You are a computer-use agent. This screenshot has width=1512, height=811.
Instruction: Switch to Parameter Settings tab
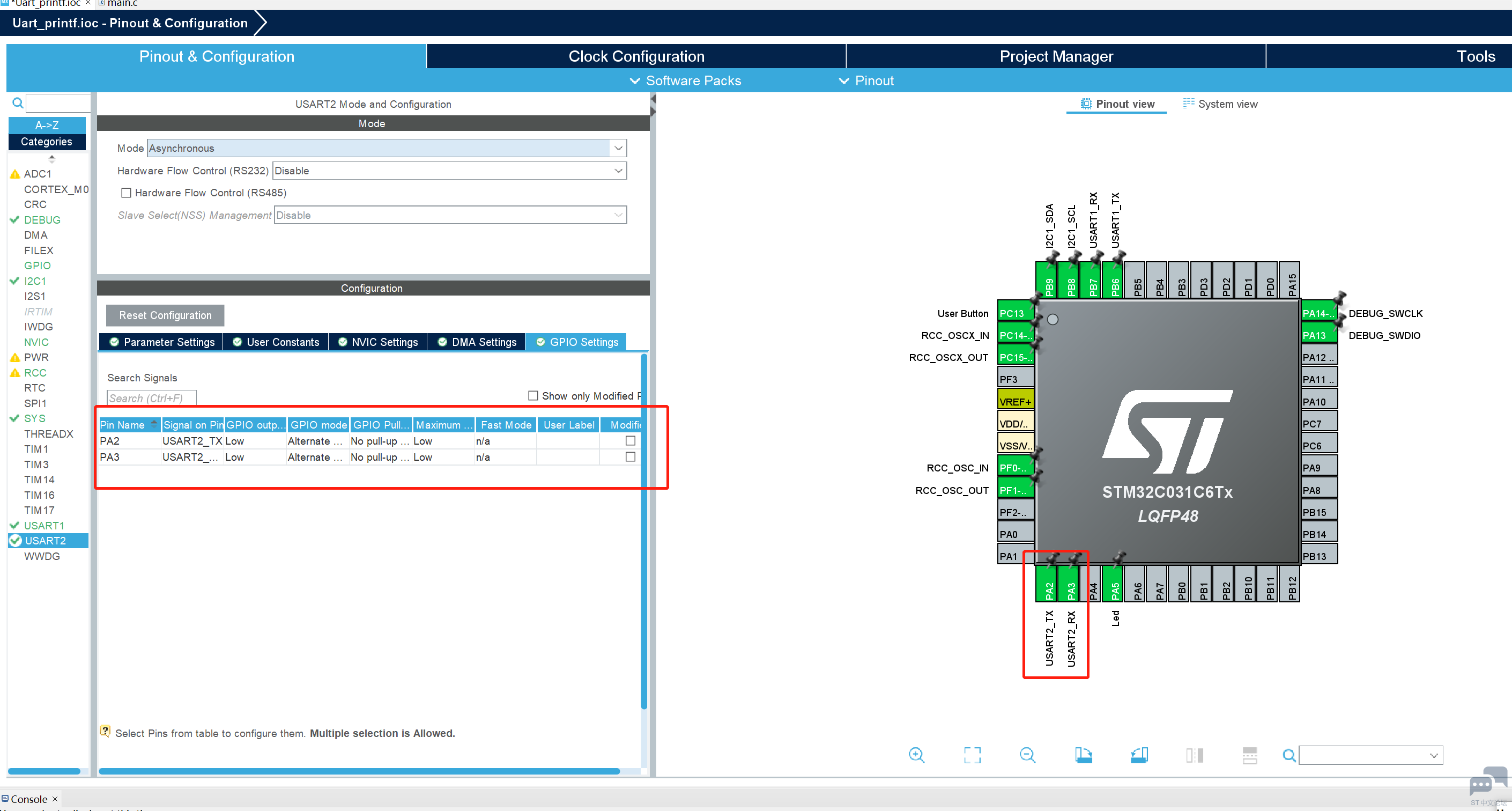coord(162,342)
